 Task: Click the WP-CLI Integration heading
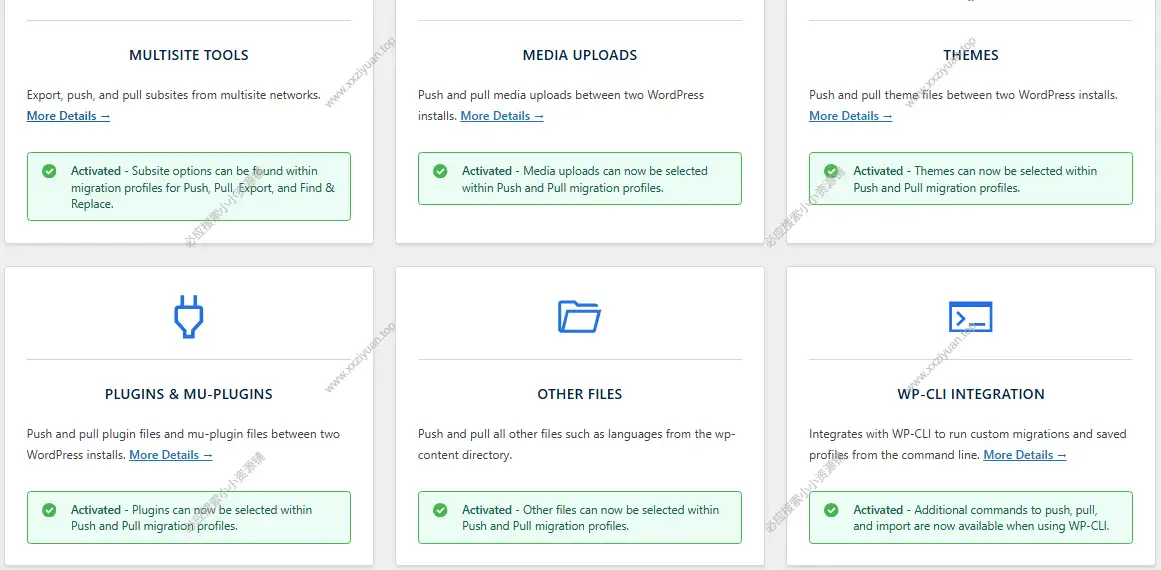click(x=971, y=394)
